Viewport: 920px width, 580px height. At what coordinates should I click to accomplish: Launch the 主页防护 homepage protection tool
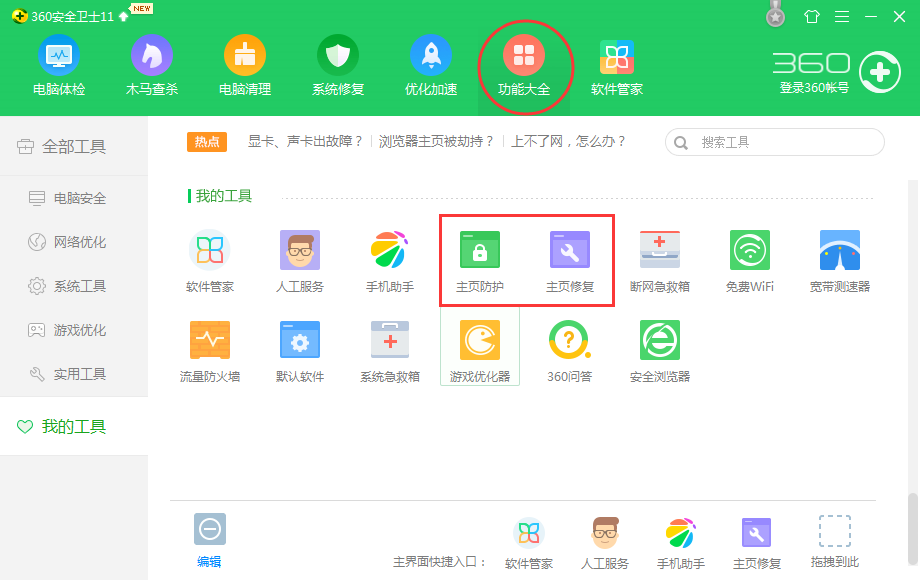click(x=480, y=258)
